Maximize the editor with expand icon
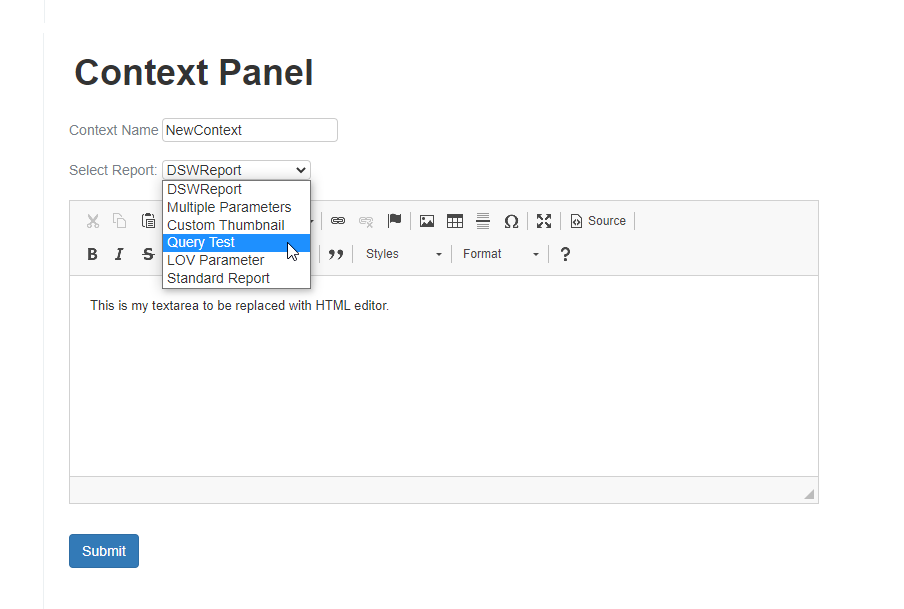The height and width of the screenshot is (609, 904). 544,221
